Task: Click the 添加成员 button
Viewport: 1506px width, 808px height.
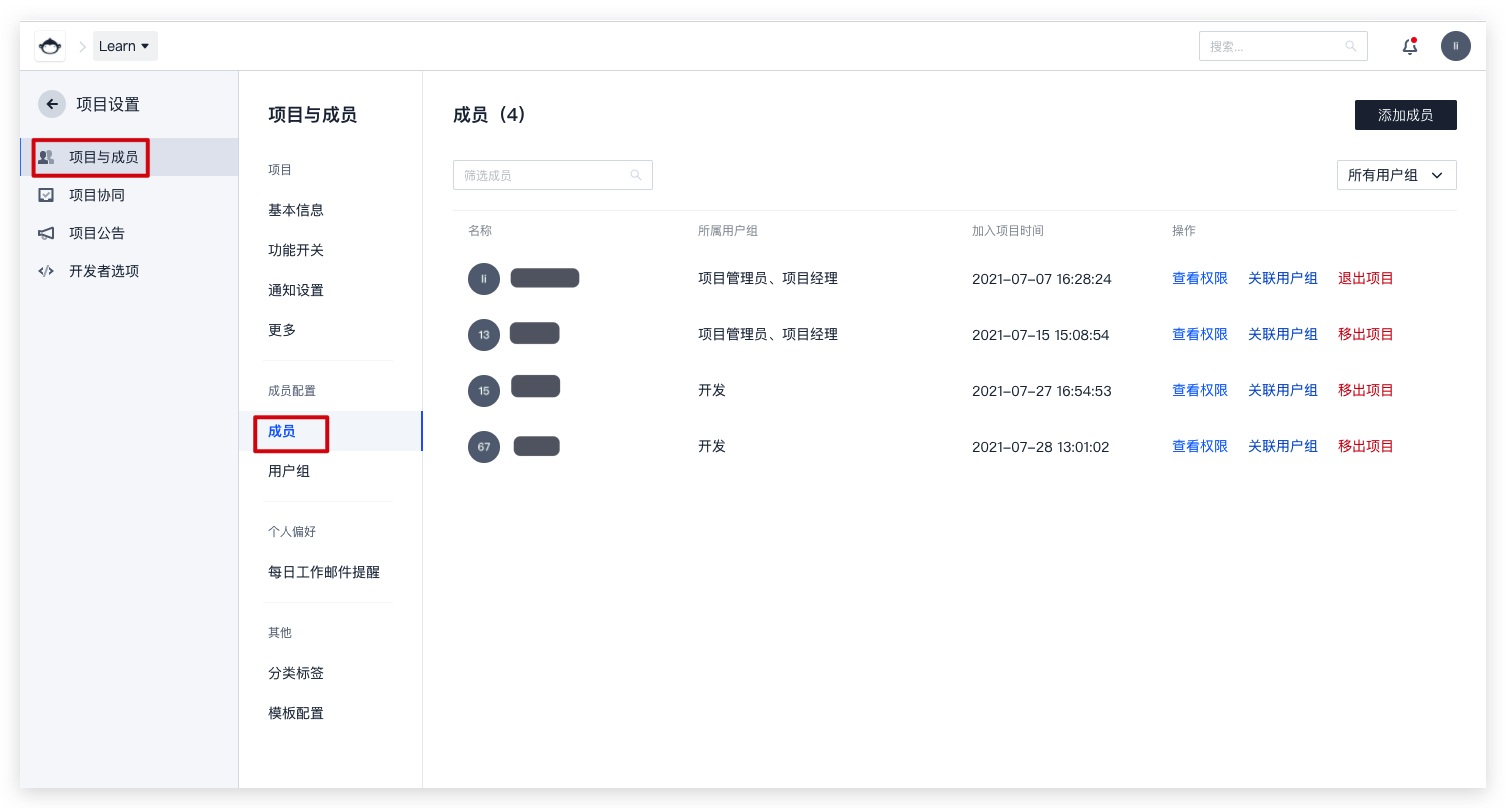Action: click(1405, 115)
